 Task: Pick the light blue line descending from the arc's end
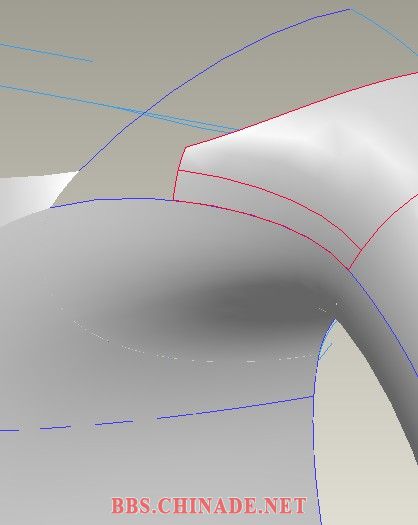(384, 32)
